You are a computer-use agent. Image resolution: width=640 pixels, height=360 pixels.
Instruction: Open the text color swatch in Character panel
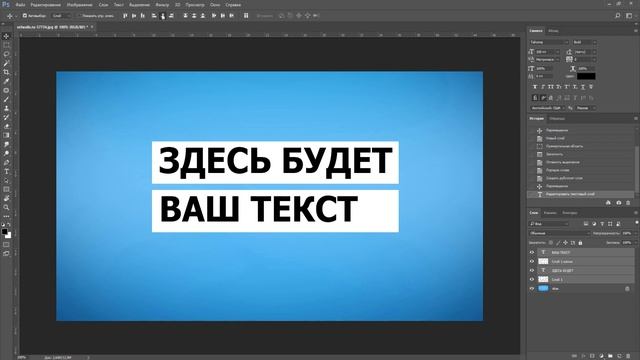(x=586, y=76)
